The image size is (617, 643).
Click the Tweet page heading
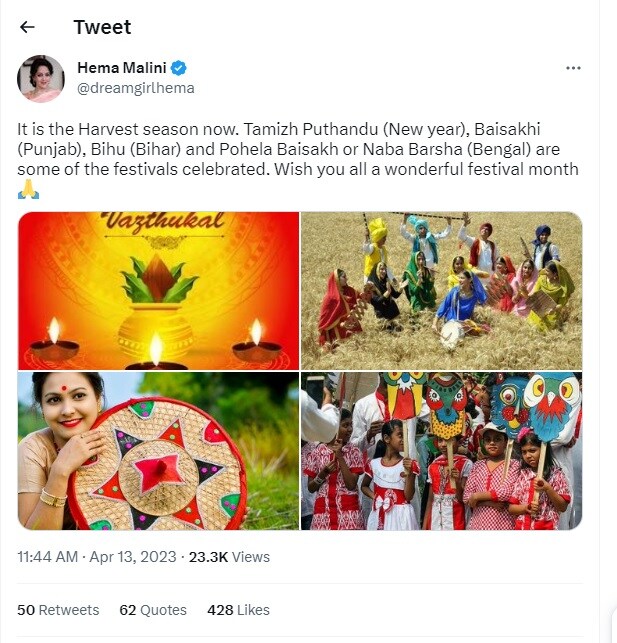tap(102, 27)
